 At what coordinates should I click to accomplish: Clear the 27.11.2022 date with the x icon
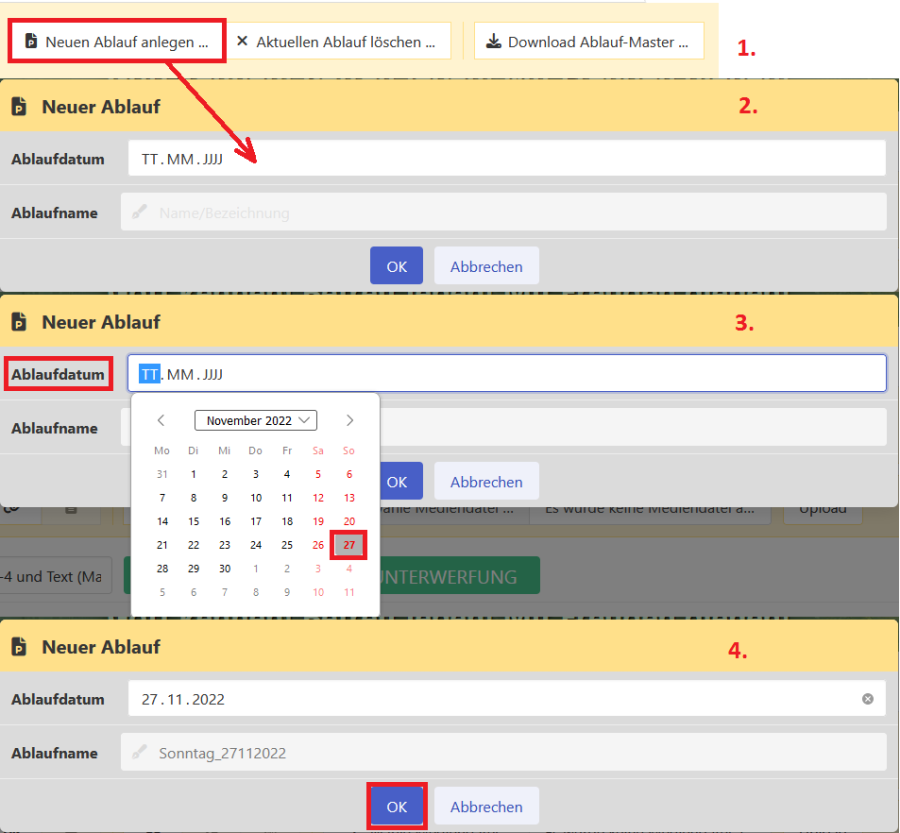(867, 699)
